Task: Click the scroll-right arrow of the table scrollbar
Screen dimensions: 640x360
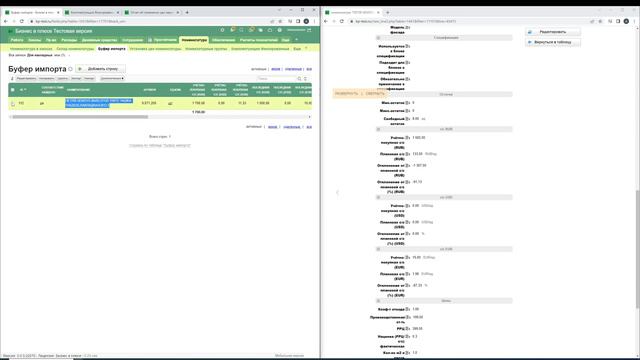Action: click(x=309, y=117)
